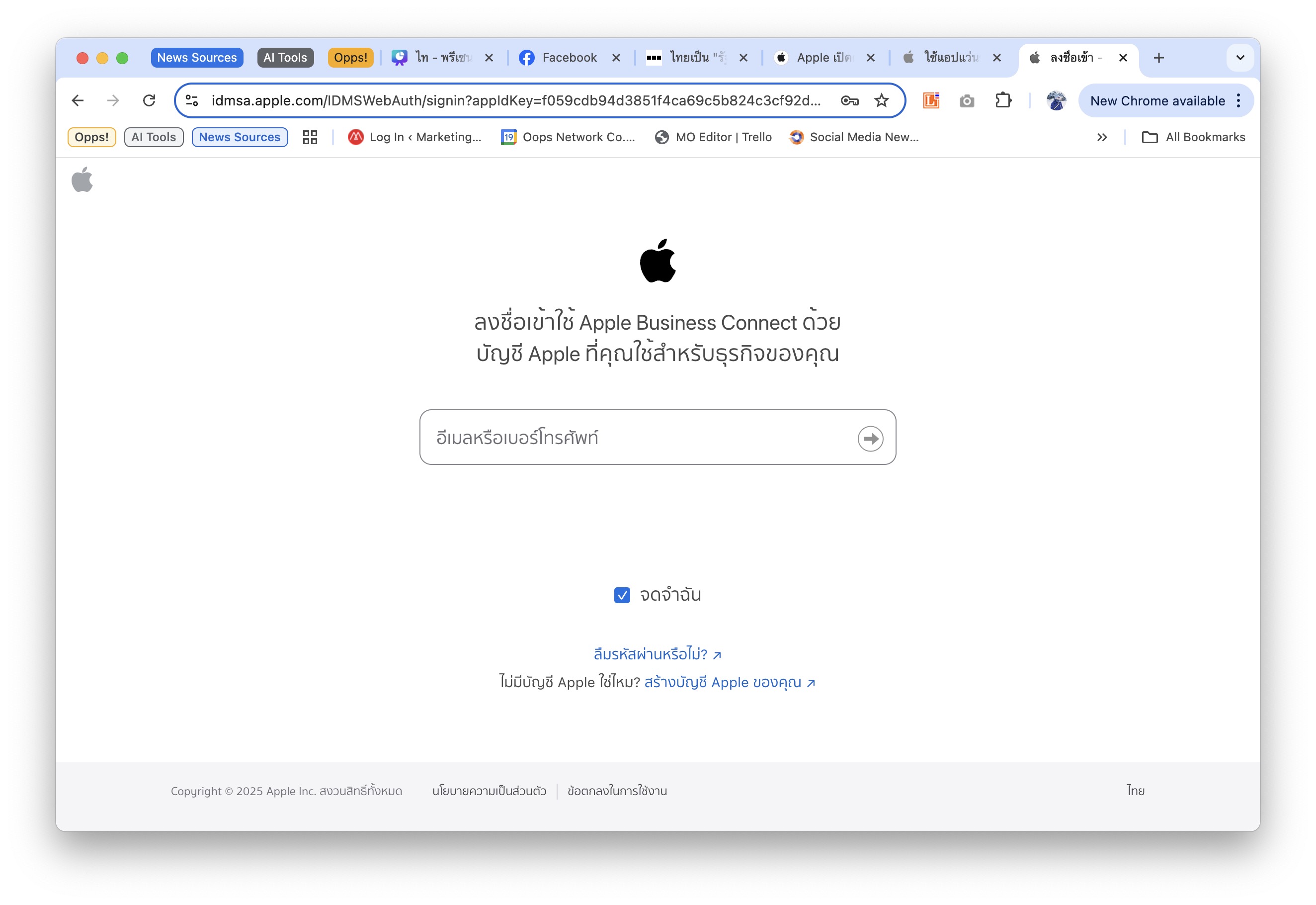
Task: Open the Chrome three-dot menu
Action: tap(1239, 100)
